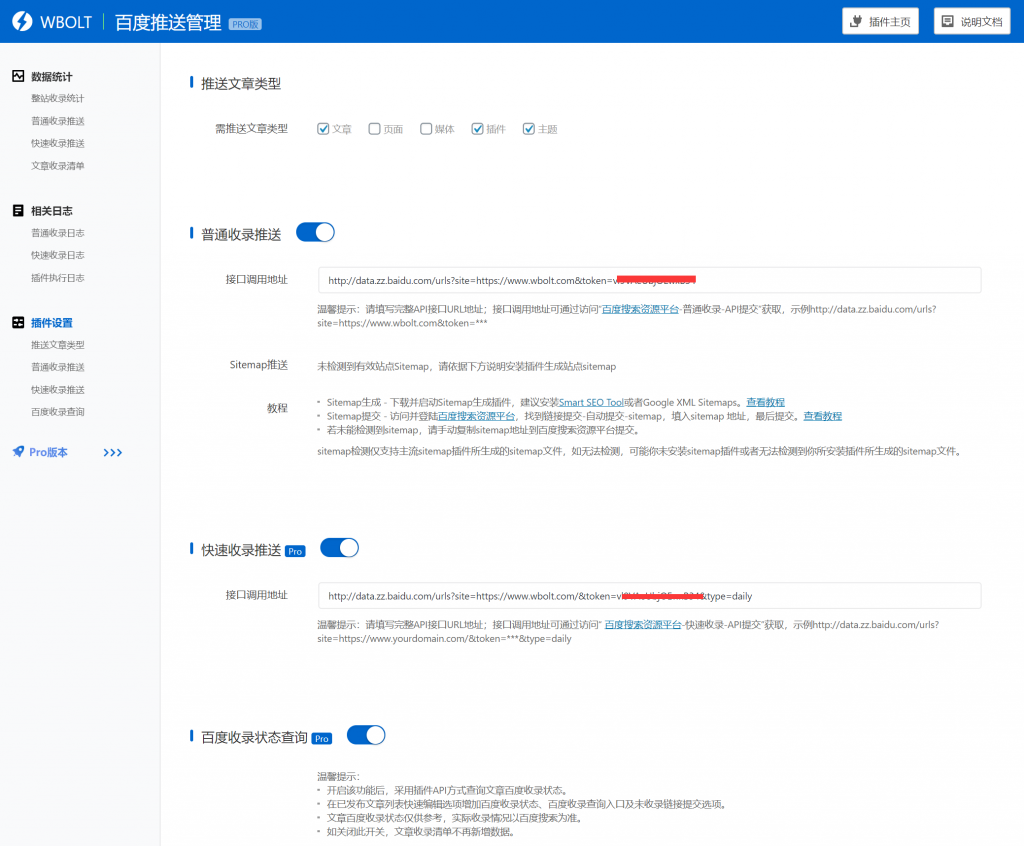1024x846 pixels.
Task: Disable the 快速收录推送 toggle switch
Action: pyautogui.click(x=339, y=547)
